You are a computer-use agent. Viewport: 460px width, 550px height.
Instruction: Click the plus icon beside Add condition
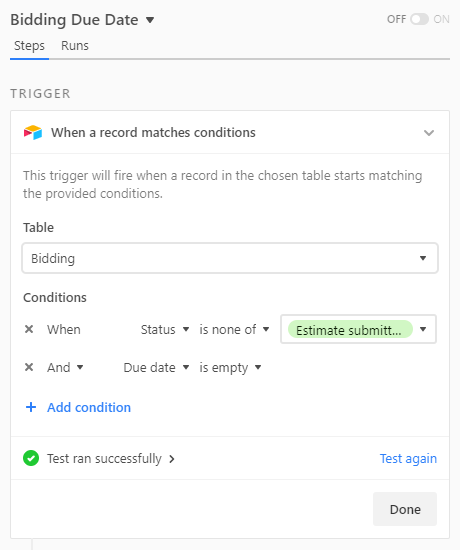pos(31,407)
